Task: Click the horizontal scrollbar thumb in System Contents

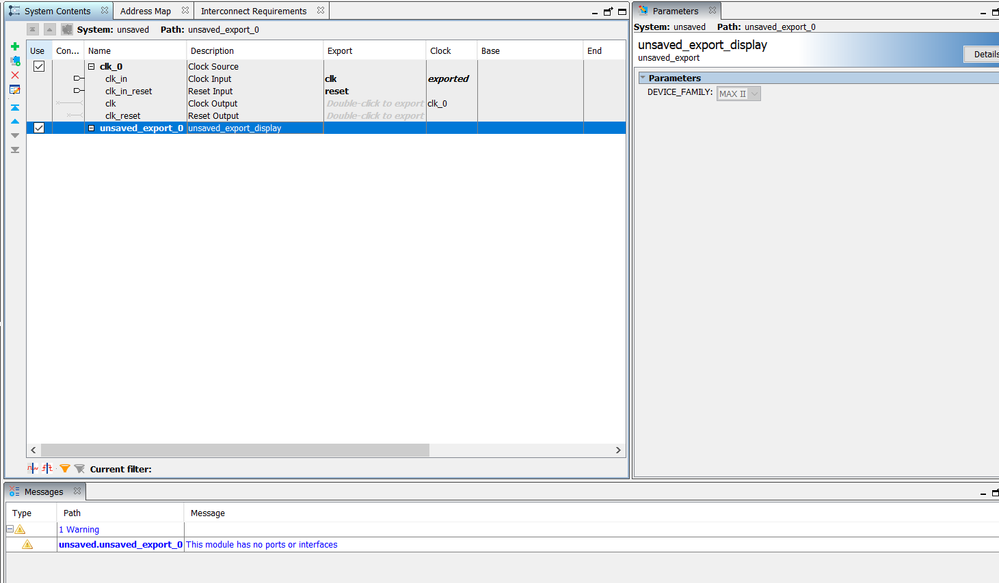Action: [x=235, y=450]
